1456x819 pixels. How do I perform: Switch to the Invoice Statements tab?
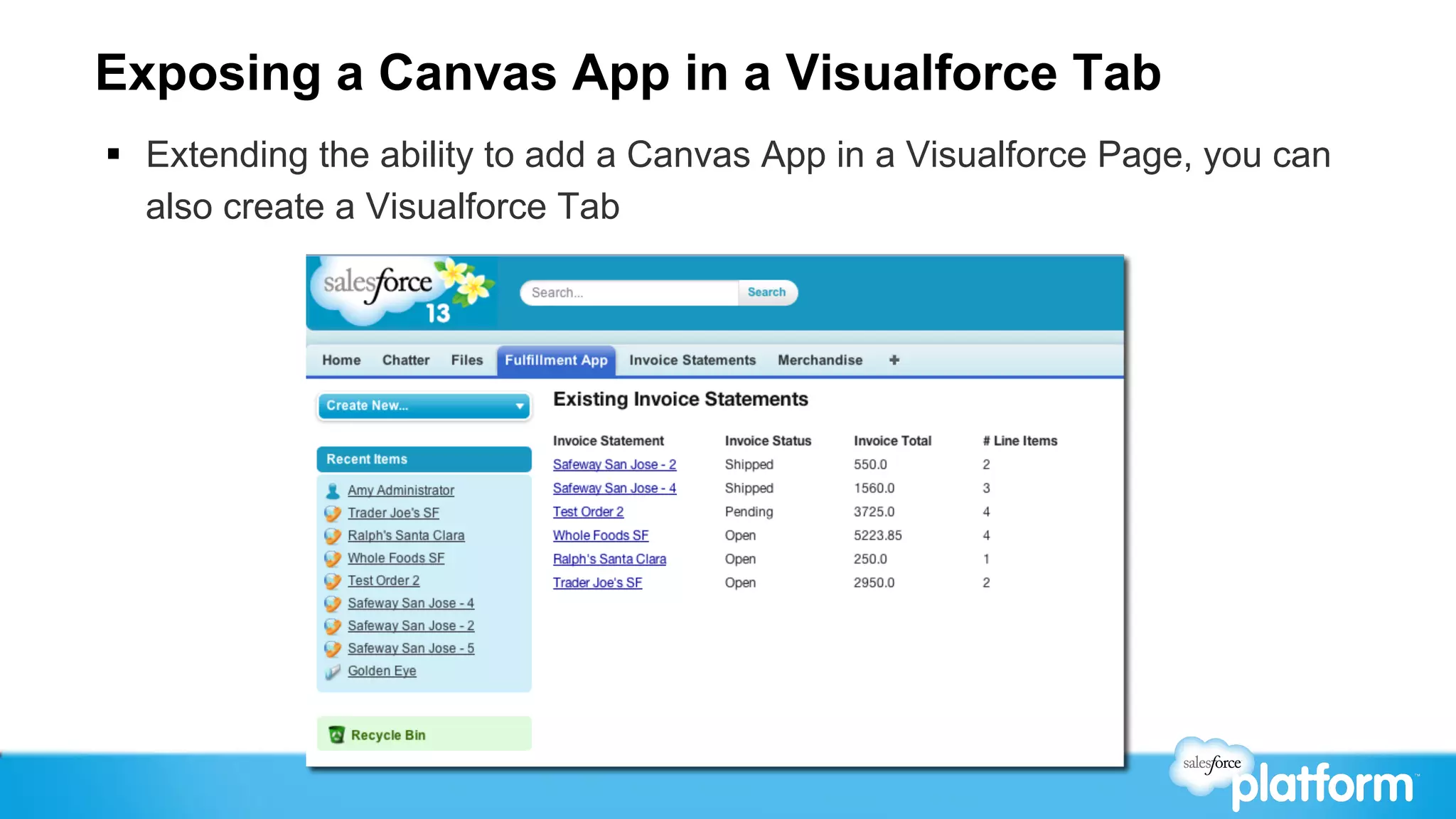click(692, 360)
